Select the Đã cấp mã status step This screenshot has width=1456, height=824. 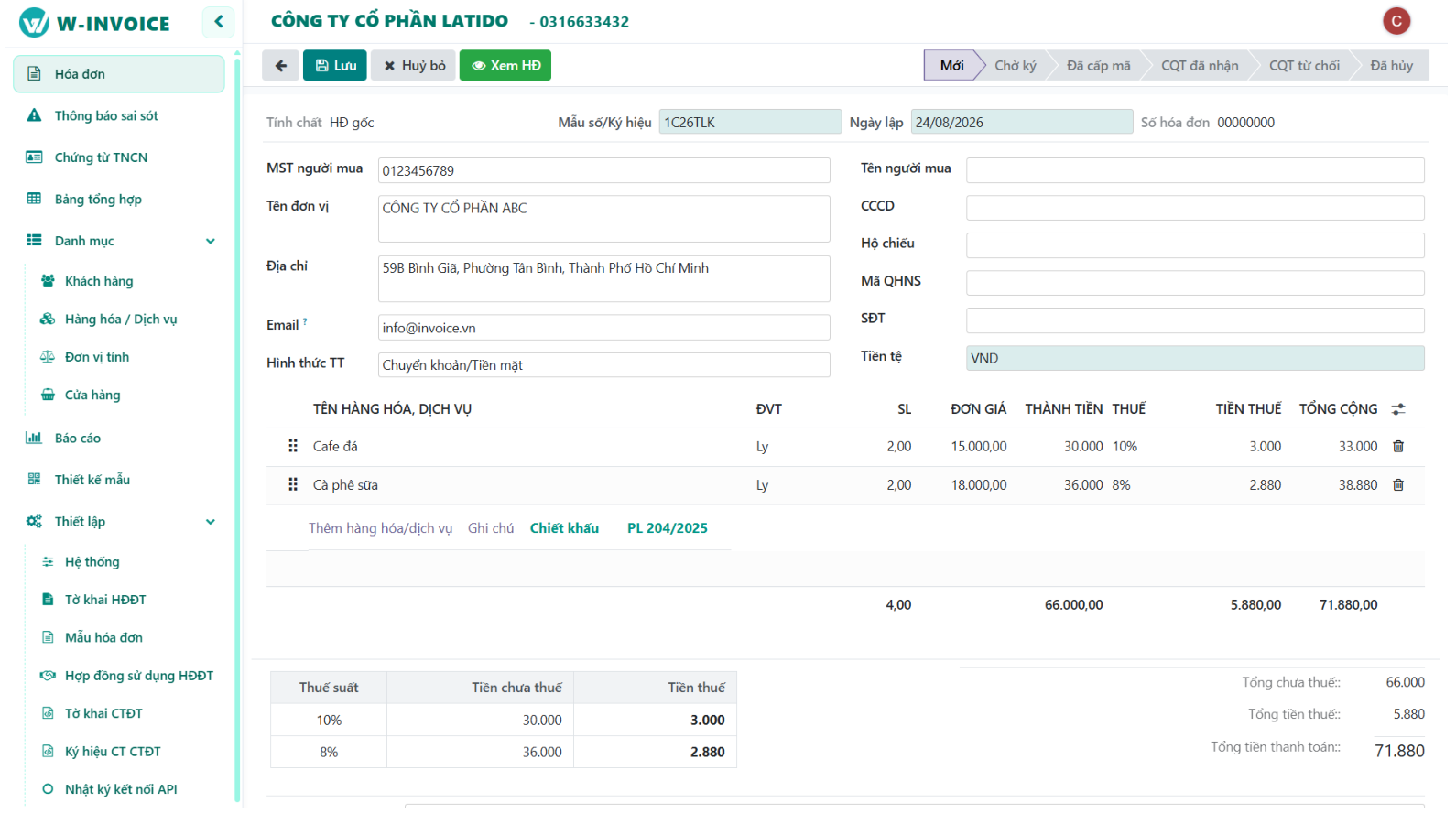coord(1098,65)
